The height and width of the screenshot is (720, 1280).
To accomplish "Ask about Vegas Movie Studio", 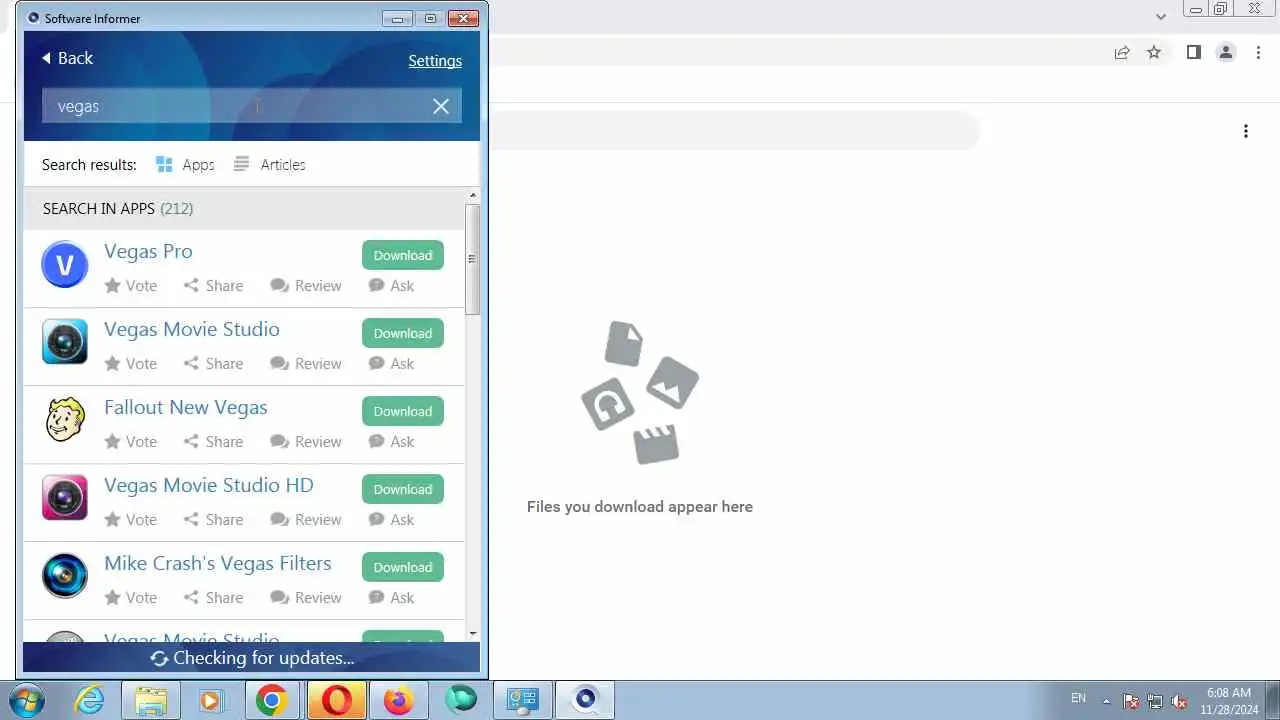I will tap(391, 364).
